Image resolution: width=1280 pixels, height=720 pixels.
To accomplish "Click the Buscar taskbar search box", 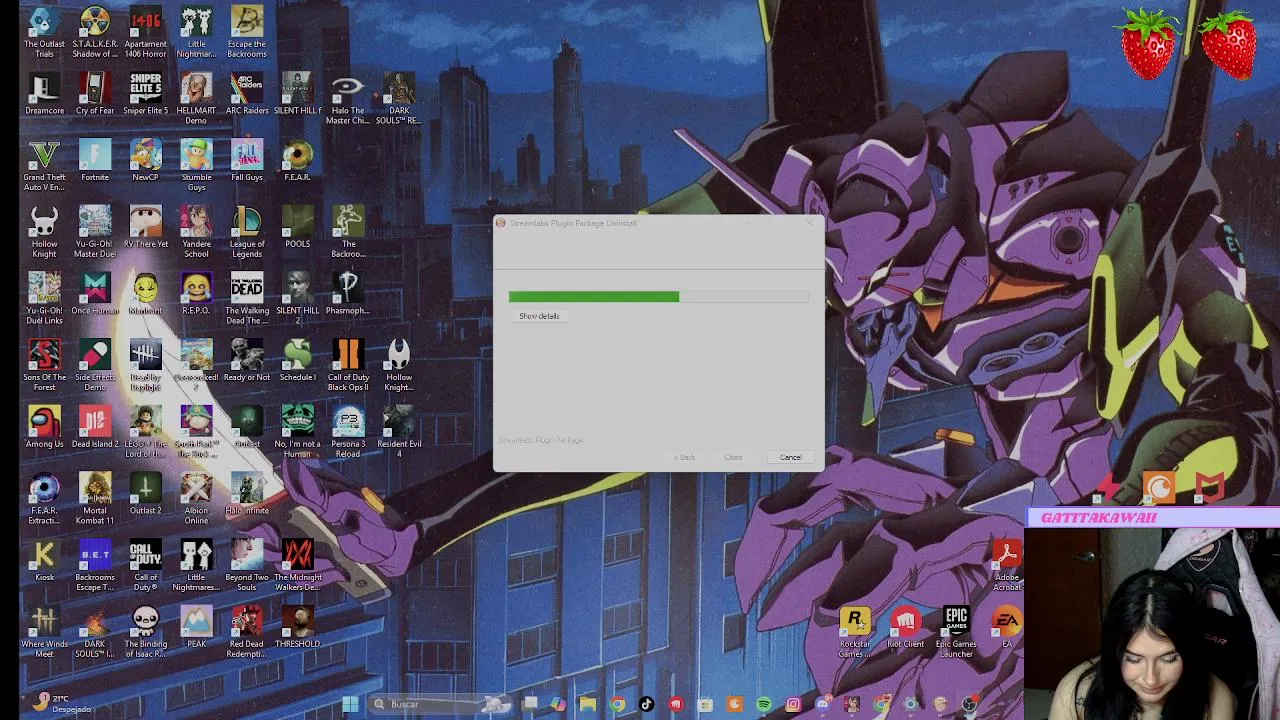I will [x=440, y=704].
